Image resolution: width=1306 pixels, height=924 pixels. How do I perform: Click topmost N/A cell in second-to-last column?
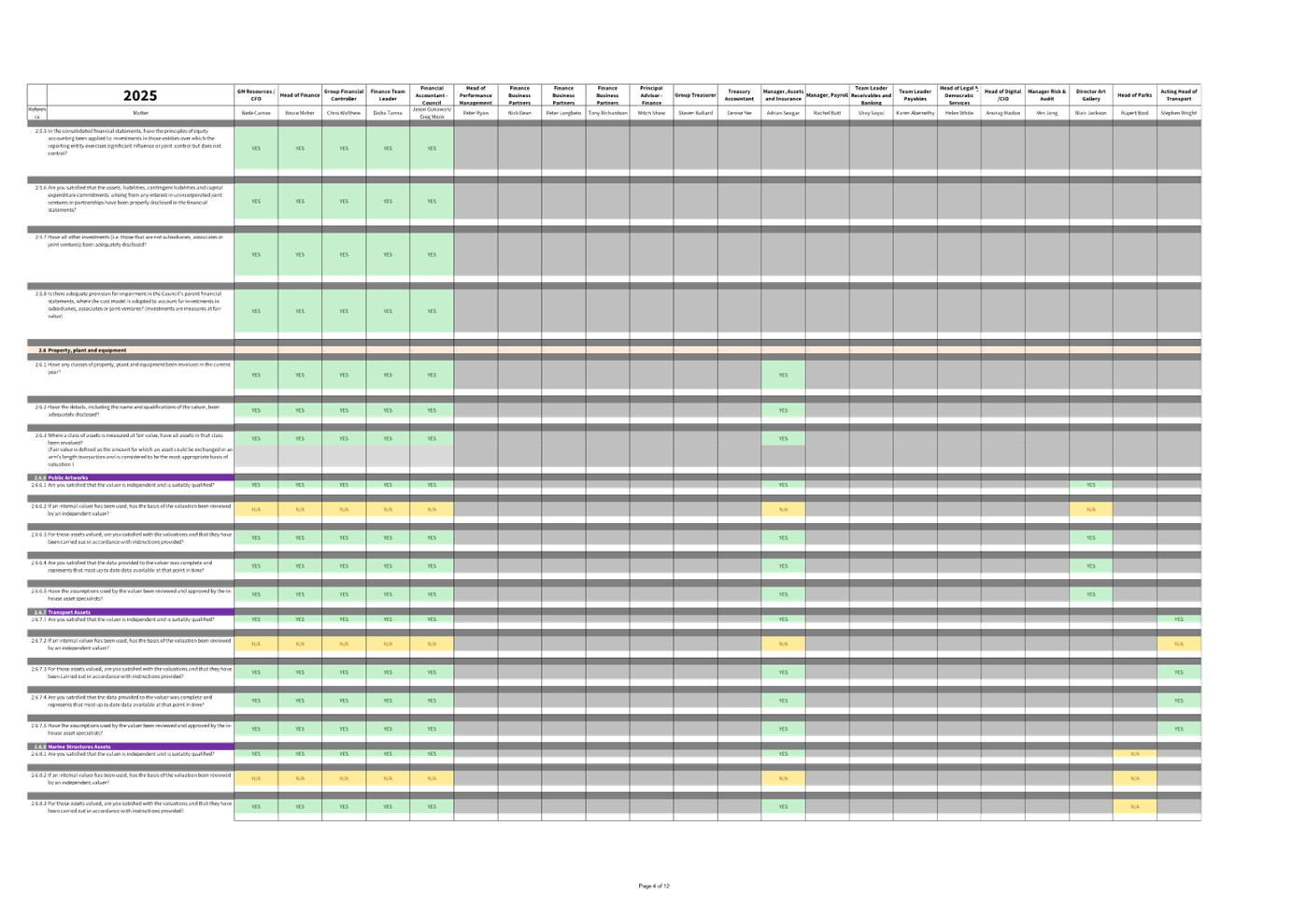tap(1134, 754)
